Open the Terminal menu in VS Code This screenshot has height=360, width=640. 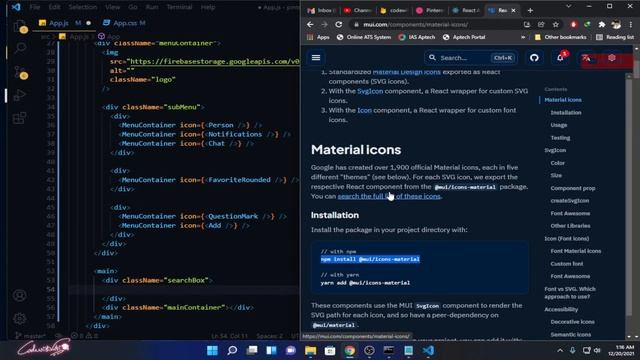pyautogui.click(x=179, y=7)
